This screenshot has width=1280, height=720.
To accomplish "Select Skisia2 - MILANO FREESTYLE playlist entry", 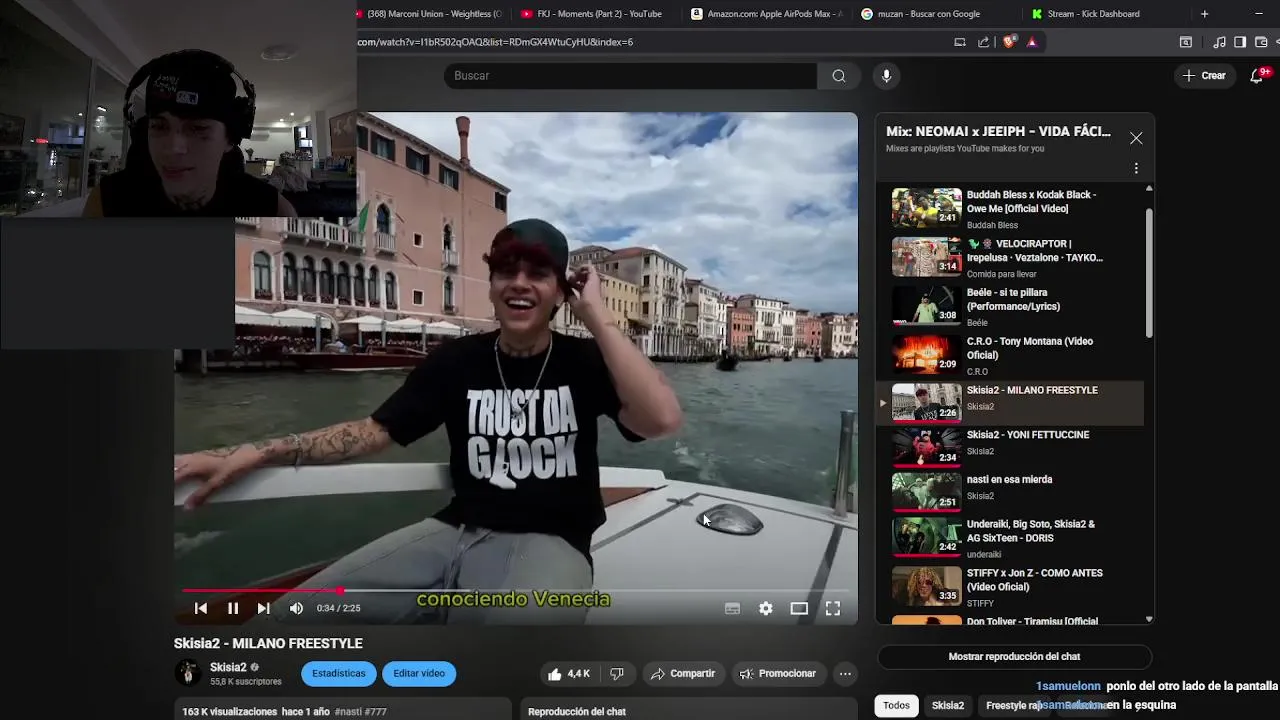I will [1010, 403].
